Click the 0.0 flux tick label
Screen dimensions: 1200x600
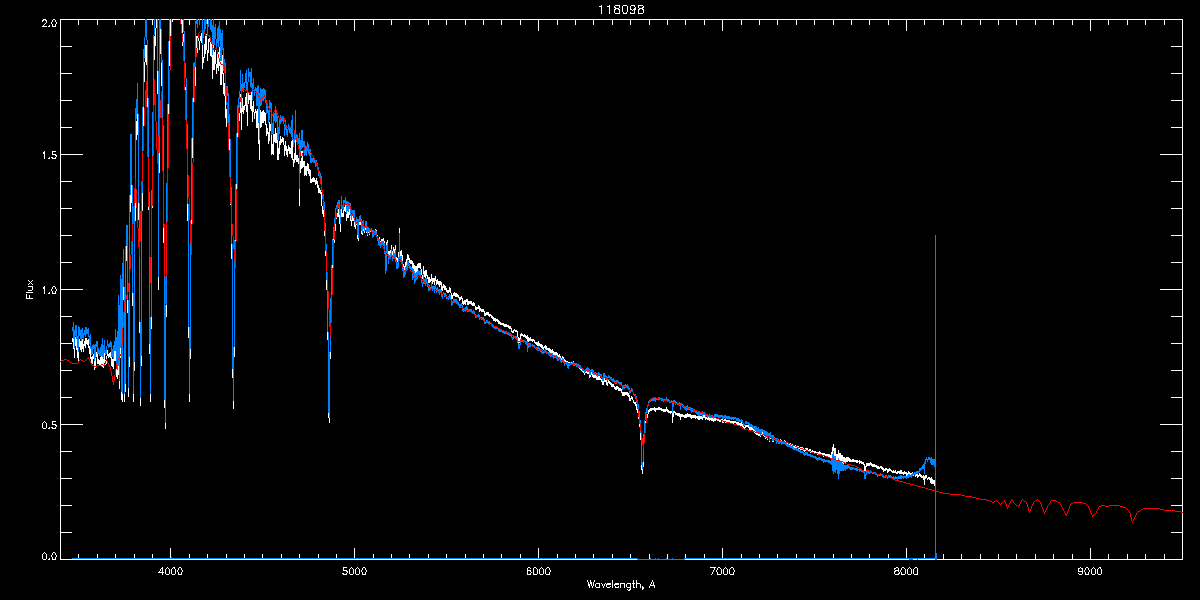tap(48, 555)
